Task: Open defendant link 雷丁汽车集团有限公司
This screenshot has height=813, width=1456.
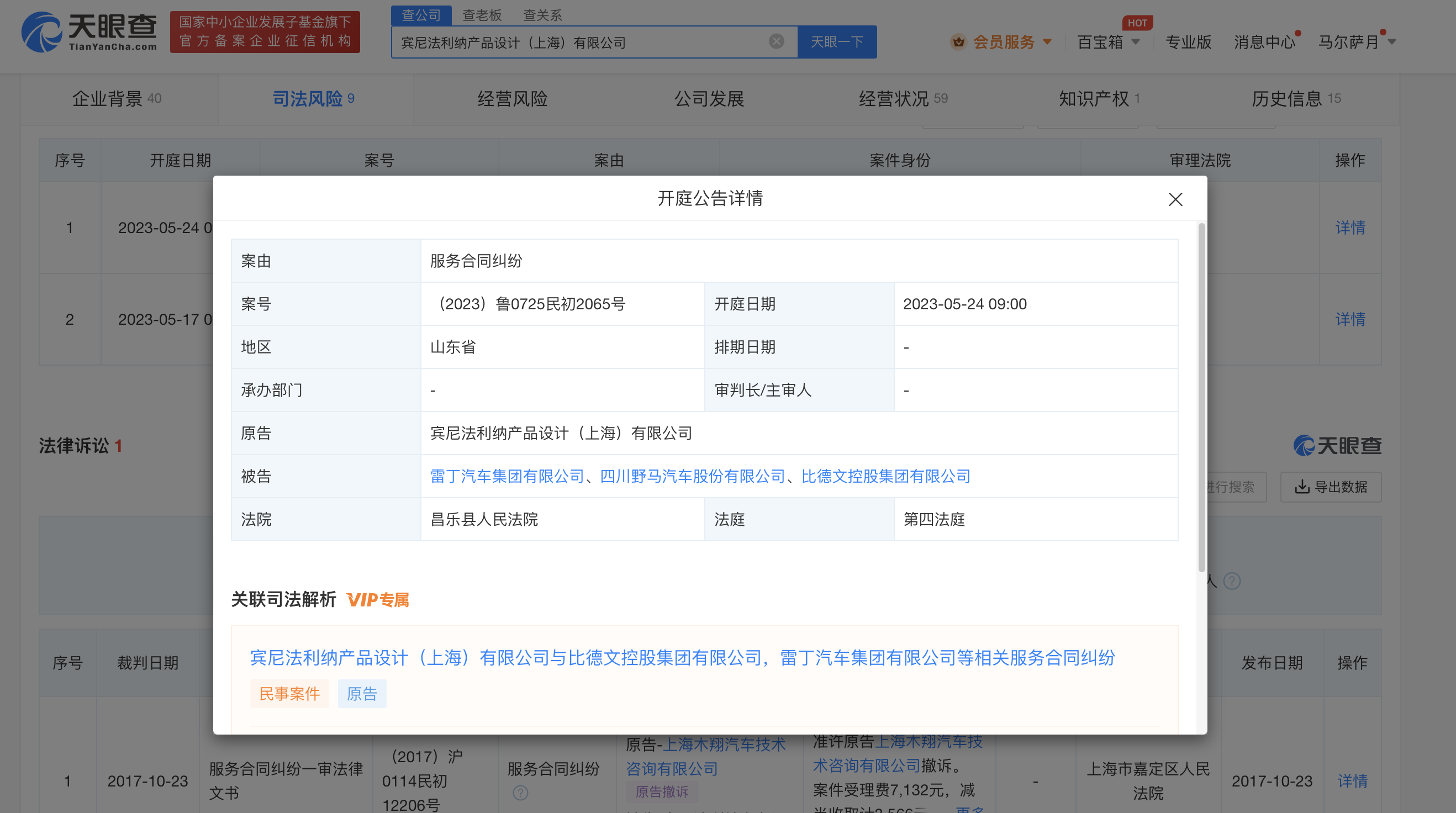Action: click(507, 476)
